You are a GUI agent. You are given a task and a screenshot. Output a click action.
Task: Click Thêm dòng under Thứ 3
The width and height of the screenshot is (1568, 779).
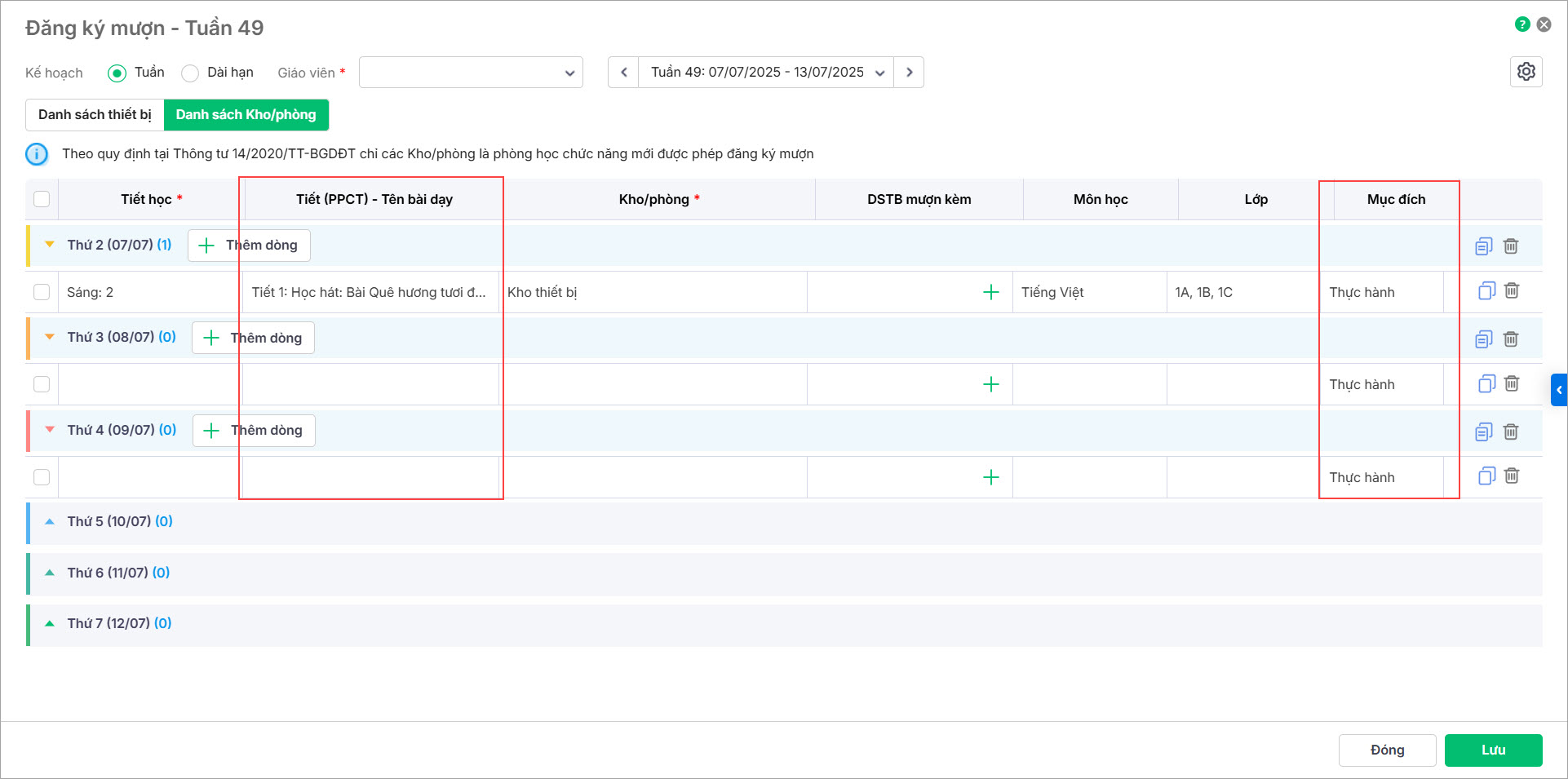pos(253,338)
